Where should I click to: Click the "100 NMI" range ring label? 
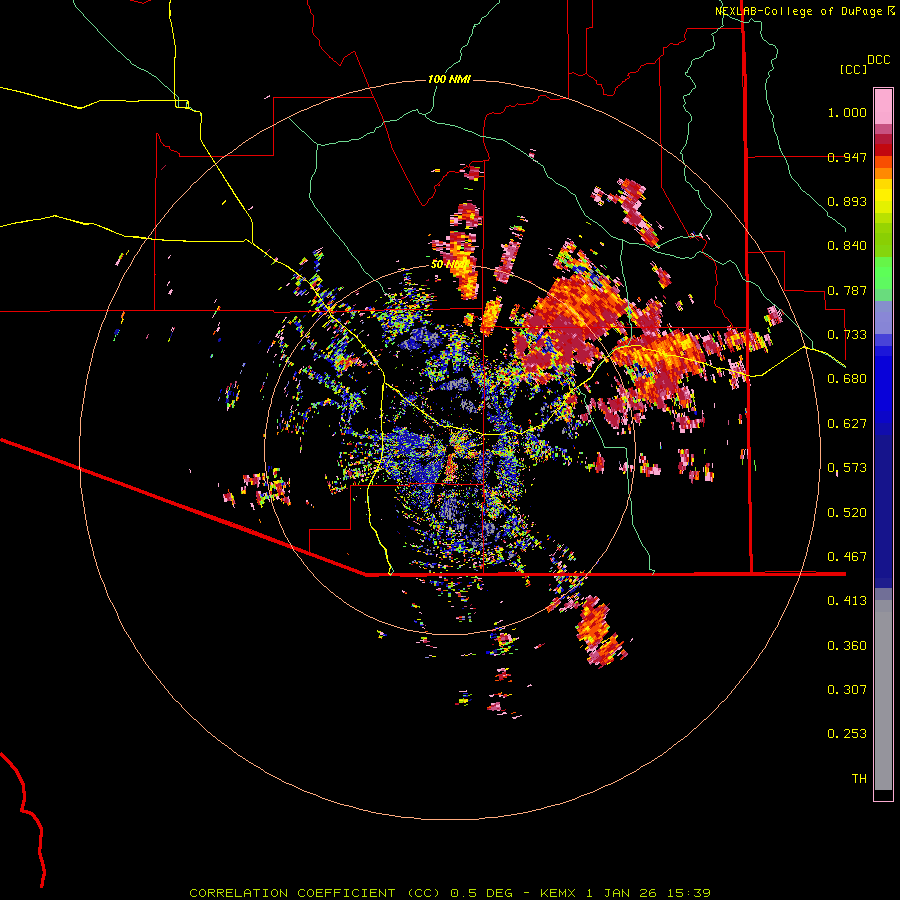pyautogui.click(x=449, y=79)
